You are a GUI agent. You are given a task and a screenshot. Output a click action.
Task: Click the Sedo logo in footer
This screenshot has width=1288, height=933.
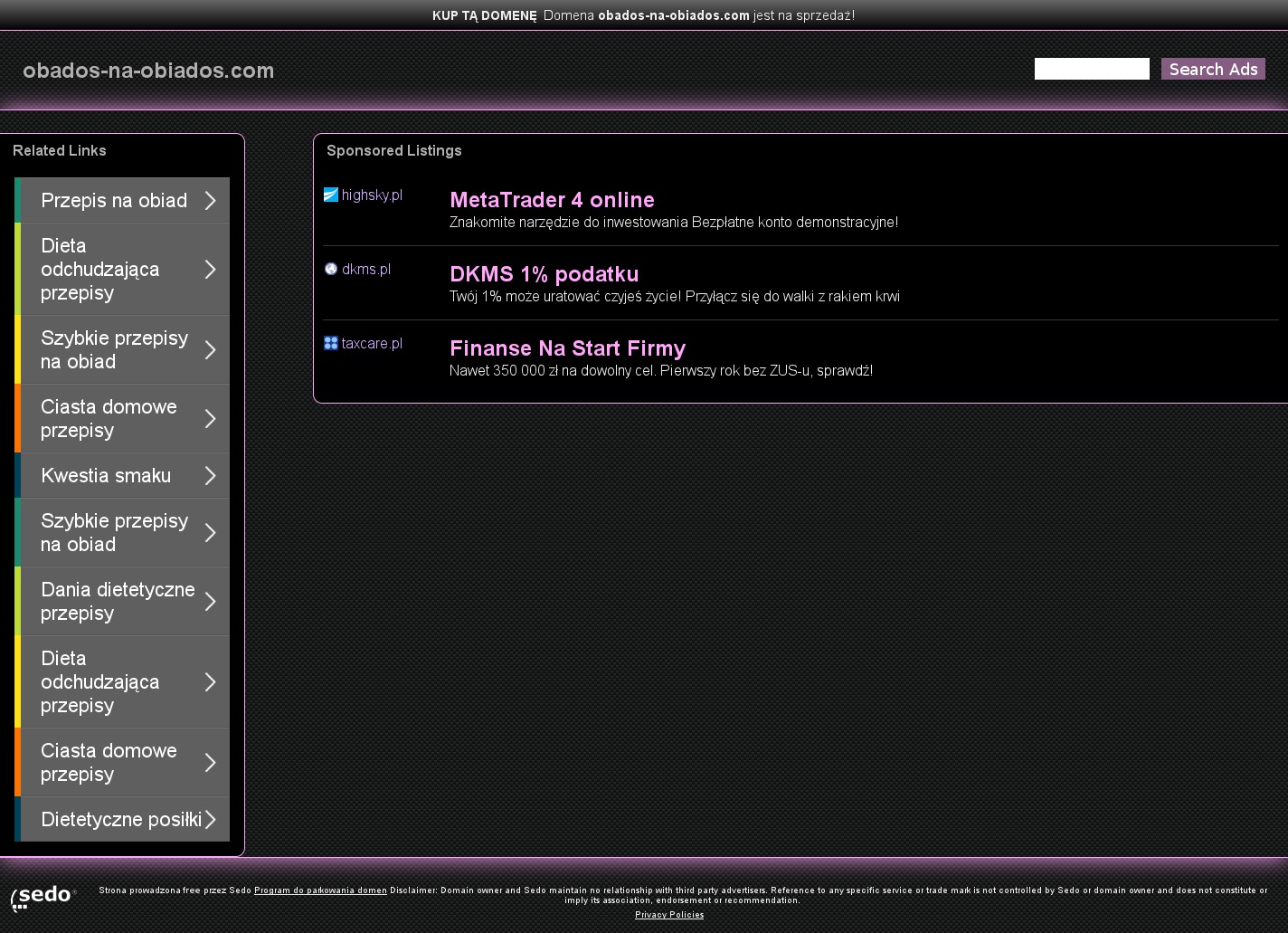[43, 897]
